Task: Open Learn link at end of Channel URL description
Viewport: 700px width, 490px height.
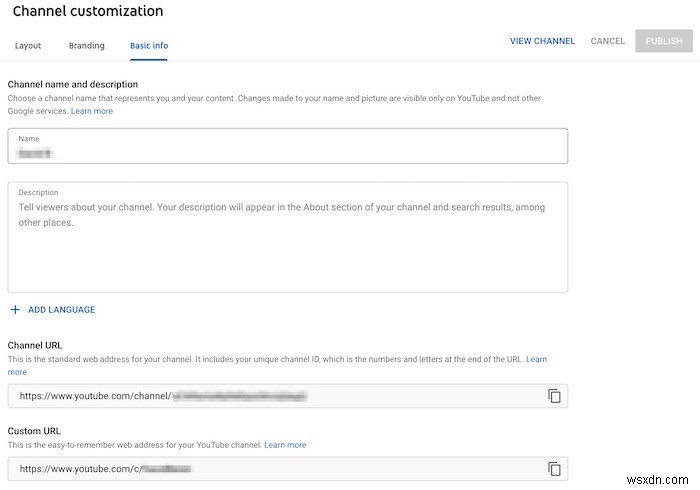Action: (x=536, y=359)
